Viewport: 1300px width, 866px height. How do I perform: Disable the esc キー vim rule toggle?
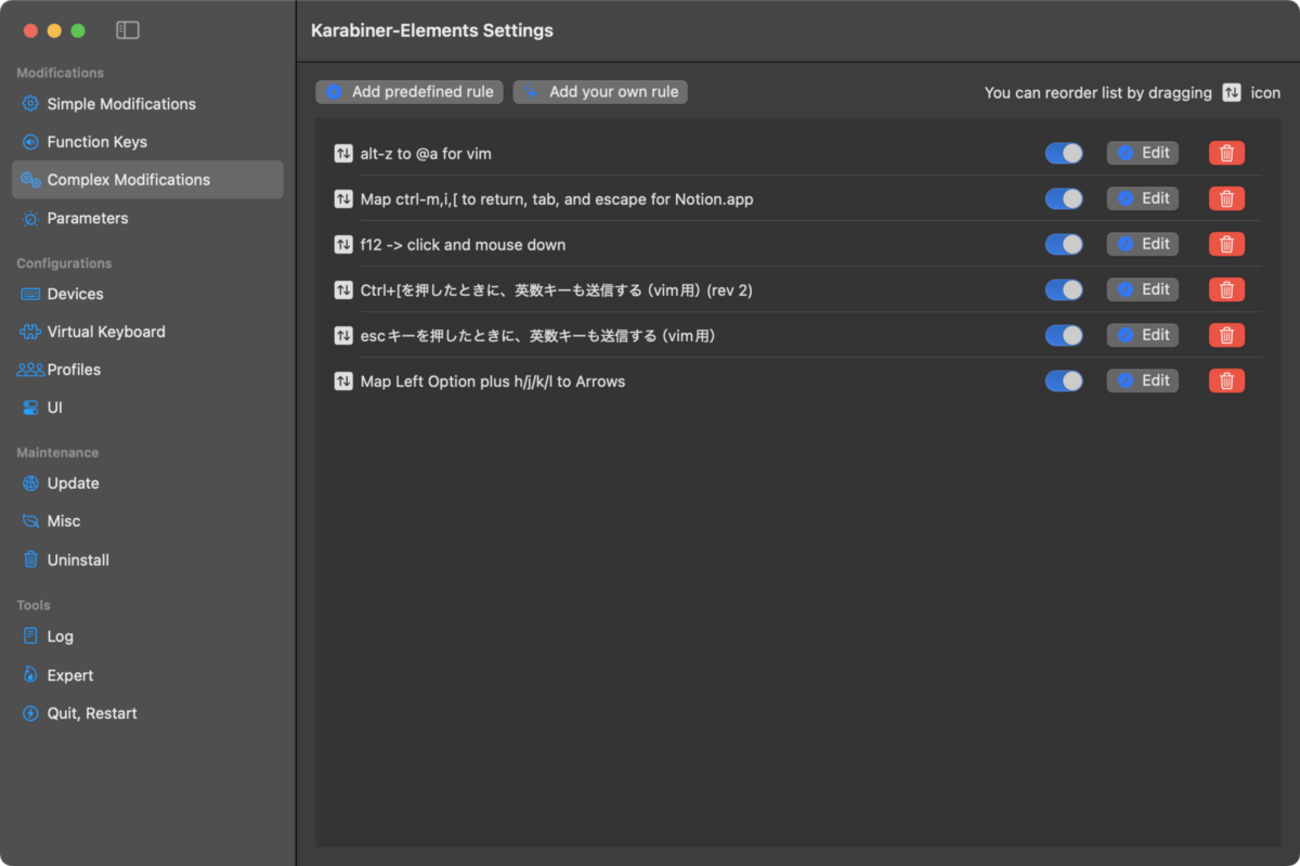1064,335
